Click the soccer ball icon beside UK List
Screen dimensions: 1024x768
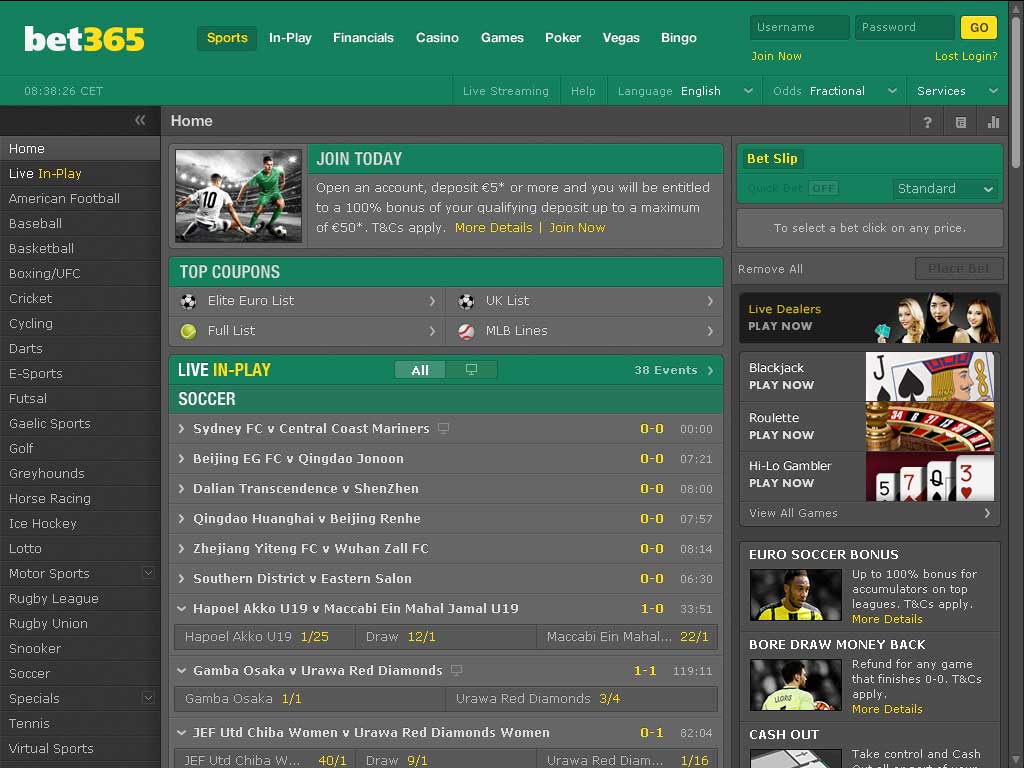coord(466,301)
